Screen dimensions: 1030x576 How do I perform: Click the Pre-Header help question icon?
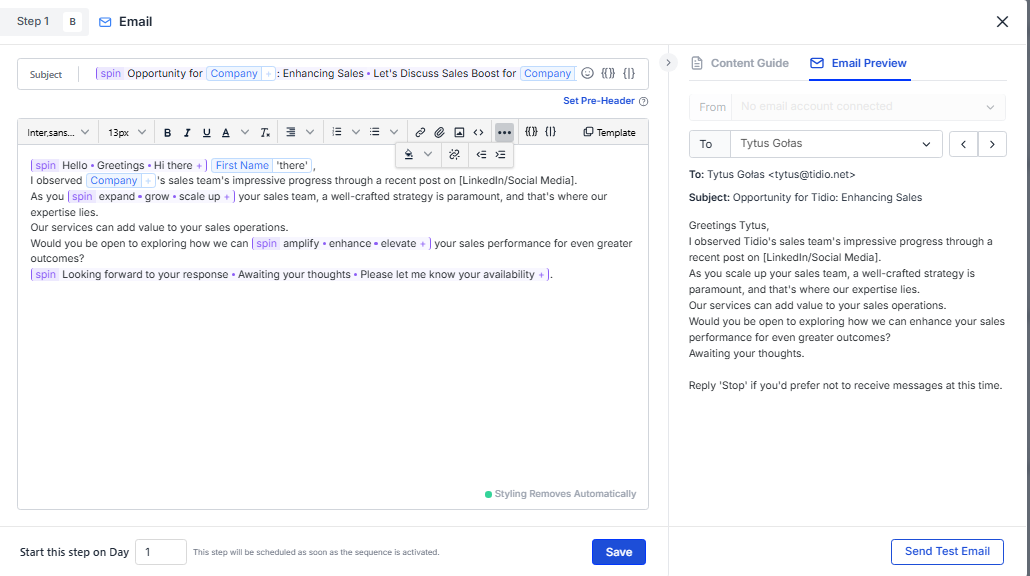coord(644,101)
